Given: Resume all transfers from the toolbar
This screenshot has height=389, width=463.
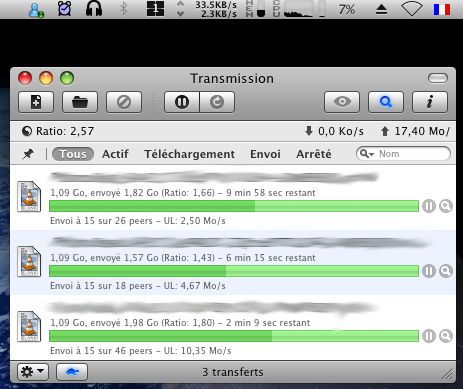Looking at the screenshot, I should [217, 102].
